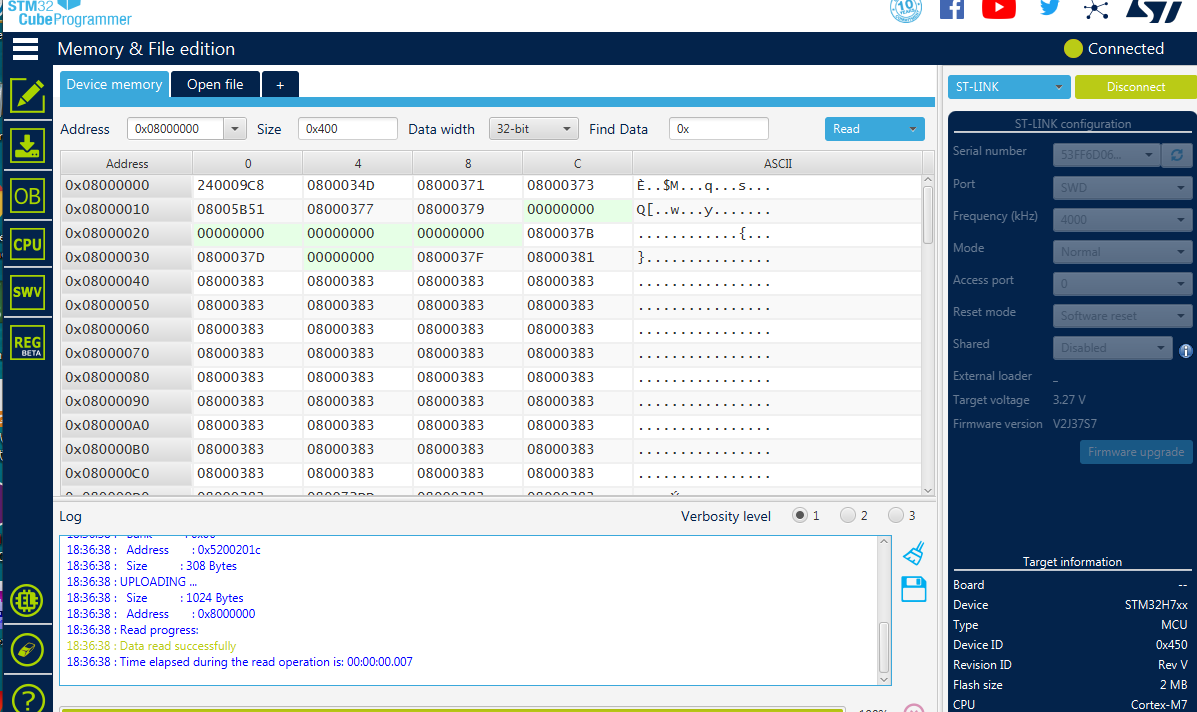Open the OB option bytes icon
This screenshot has height=712, width=1197.
(x=27, y=196)
